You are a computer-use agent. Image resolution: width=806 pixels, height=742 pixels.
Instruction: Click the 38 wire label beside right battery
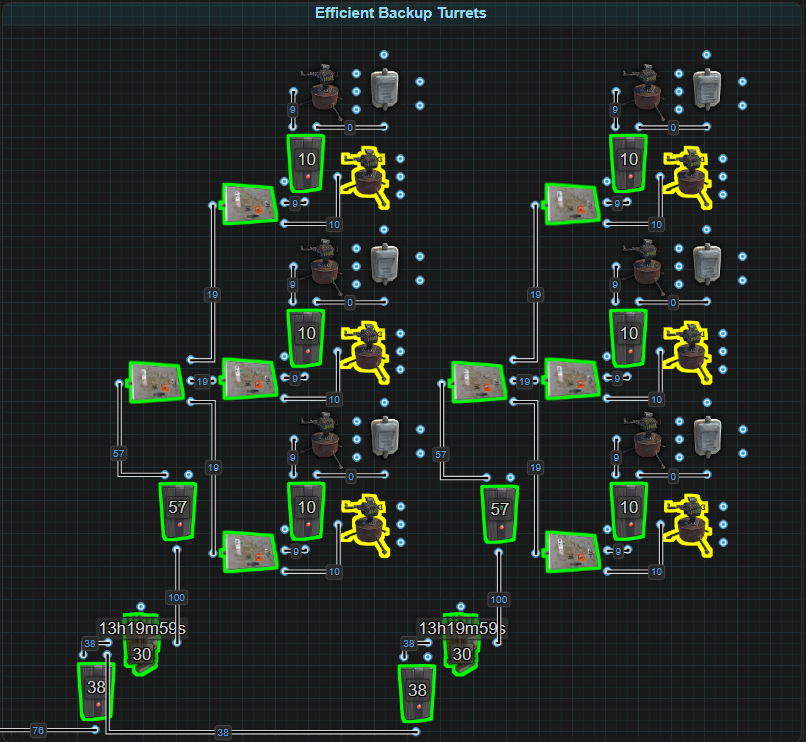tap(409, 643)
